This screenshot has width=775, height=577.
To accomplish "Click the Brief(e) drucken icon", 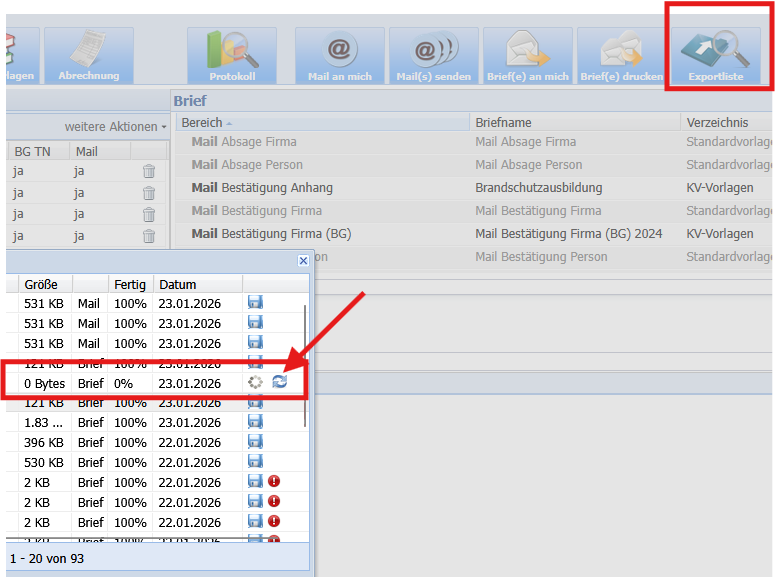I will [621, 55].
